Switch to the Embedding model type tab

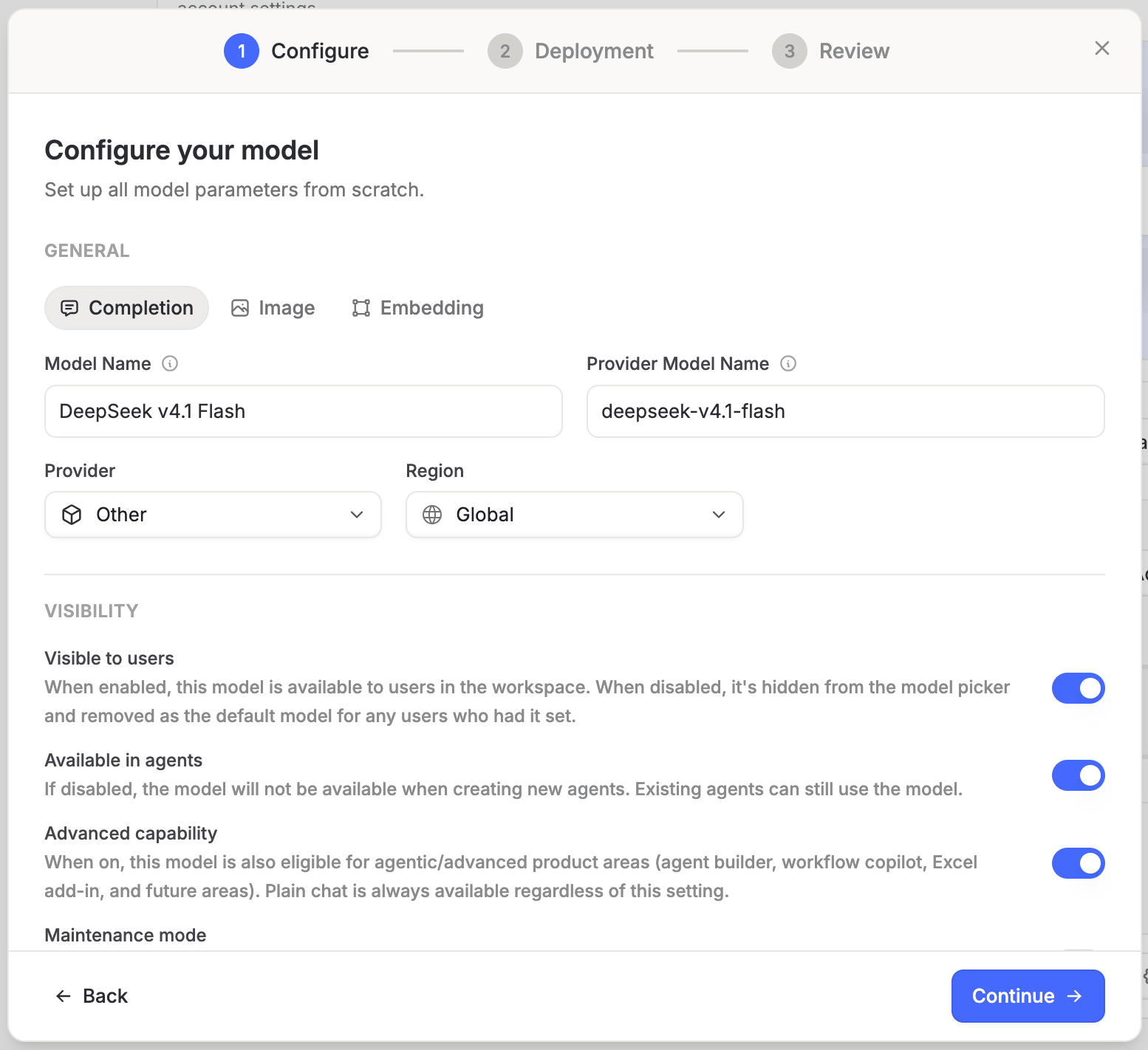pos(417,308)
